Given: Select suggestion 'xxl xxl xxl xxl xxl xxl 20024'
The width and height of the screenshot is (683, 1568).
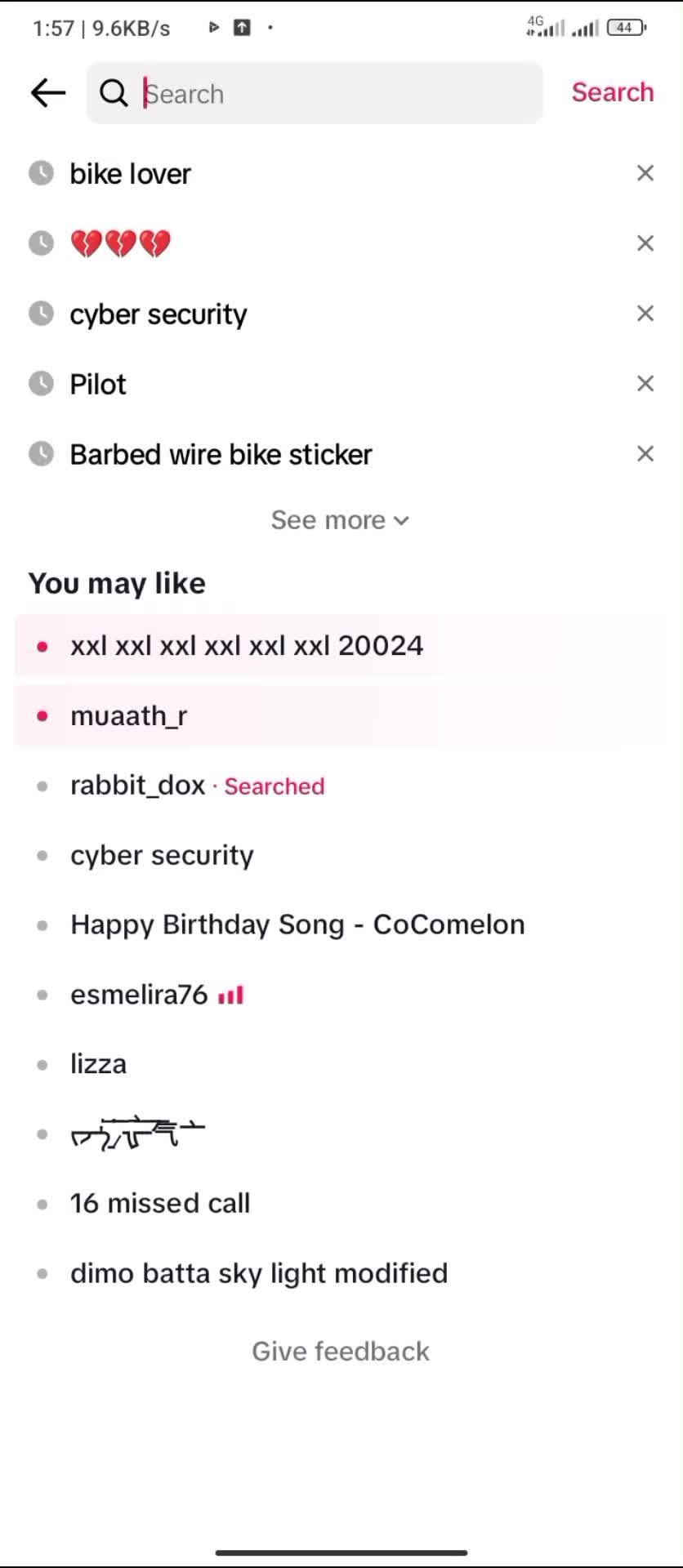Looking at the screenshot, I should (x=247, y=646).
